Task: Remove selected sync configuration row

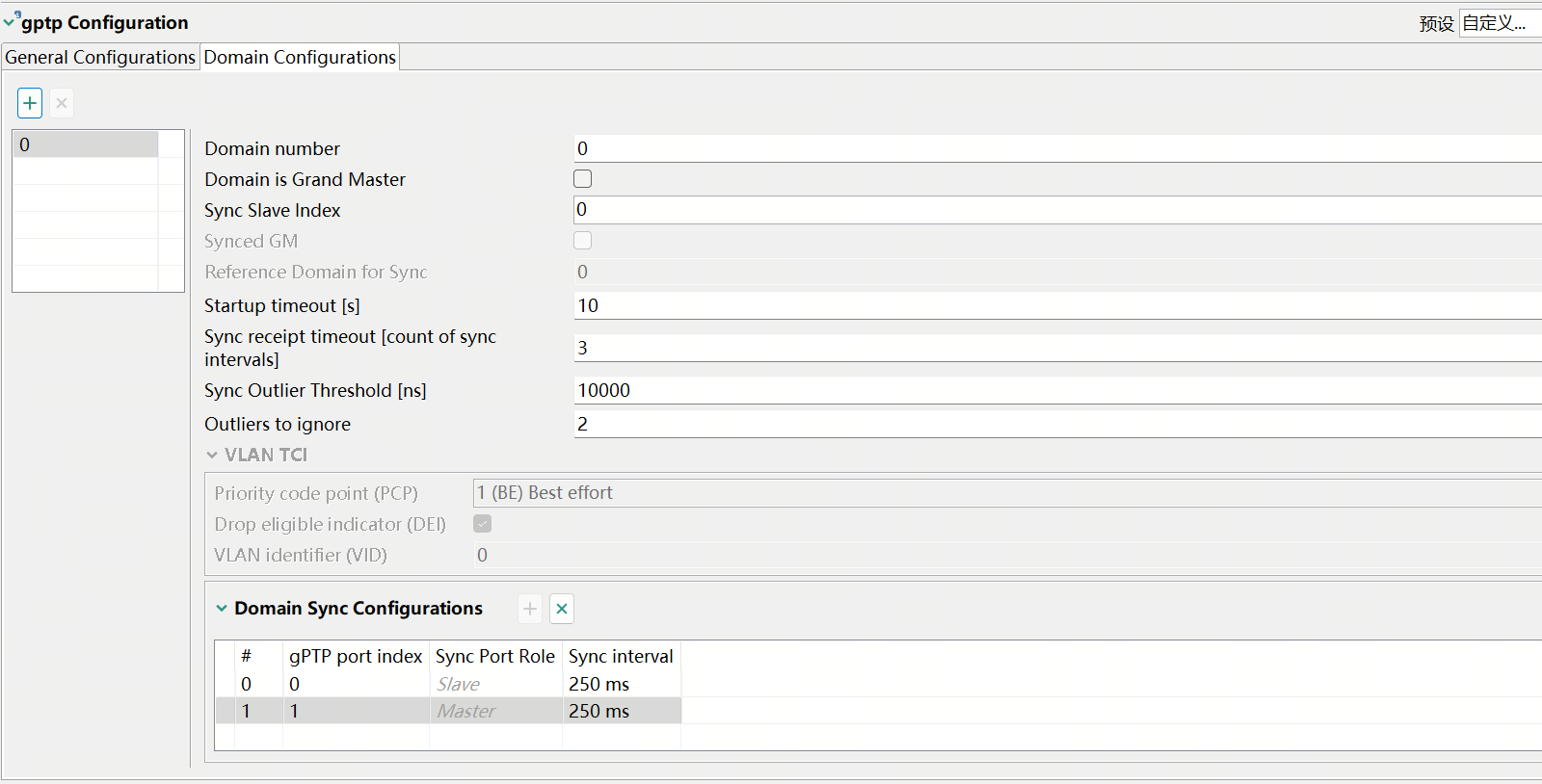Action: pyautogui.click(x=562, y=609)
